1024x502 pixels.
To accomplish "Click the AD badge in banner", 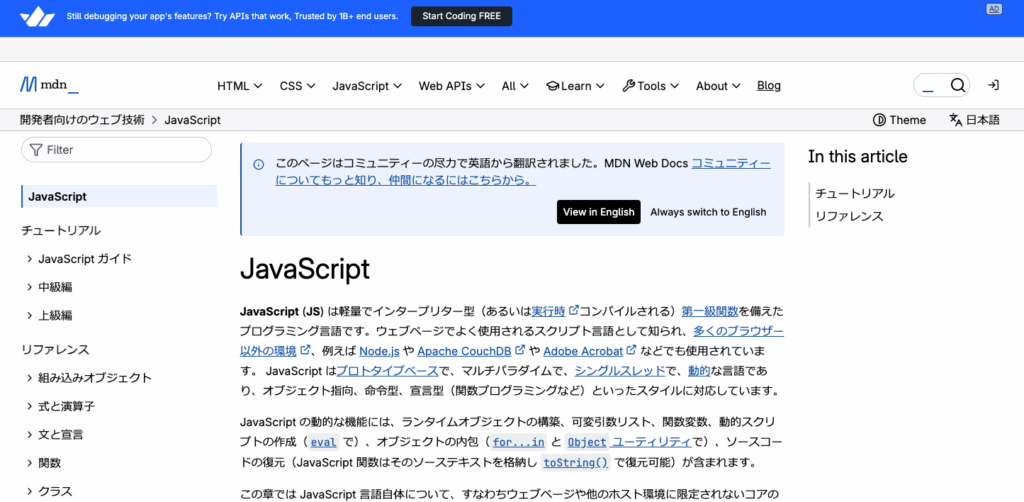I will coord(994,9).
